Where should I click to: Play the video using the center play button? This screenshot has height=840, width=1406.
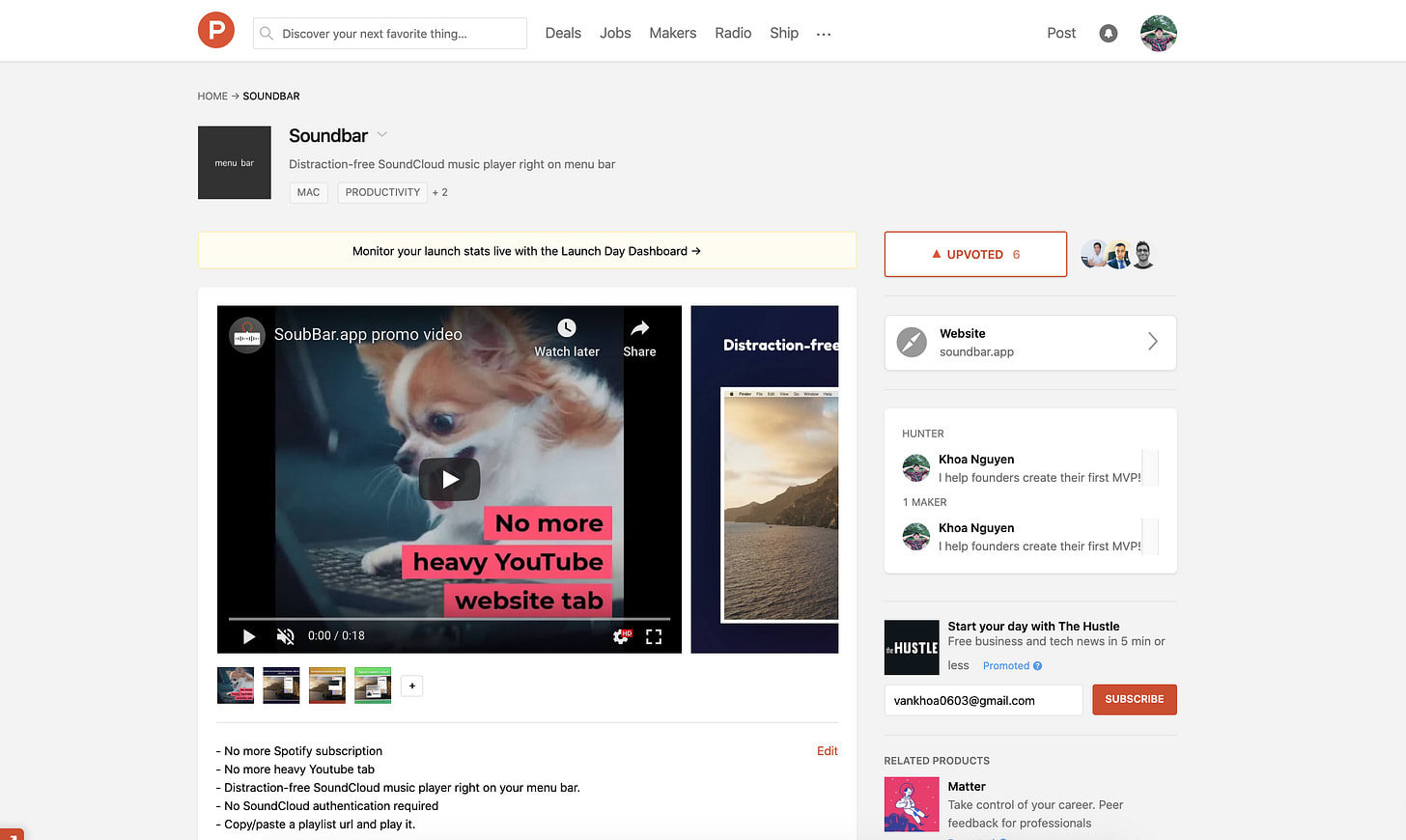(450, 479)
